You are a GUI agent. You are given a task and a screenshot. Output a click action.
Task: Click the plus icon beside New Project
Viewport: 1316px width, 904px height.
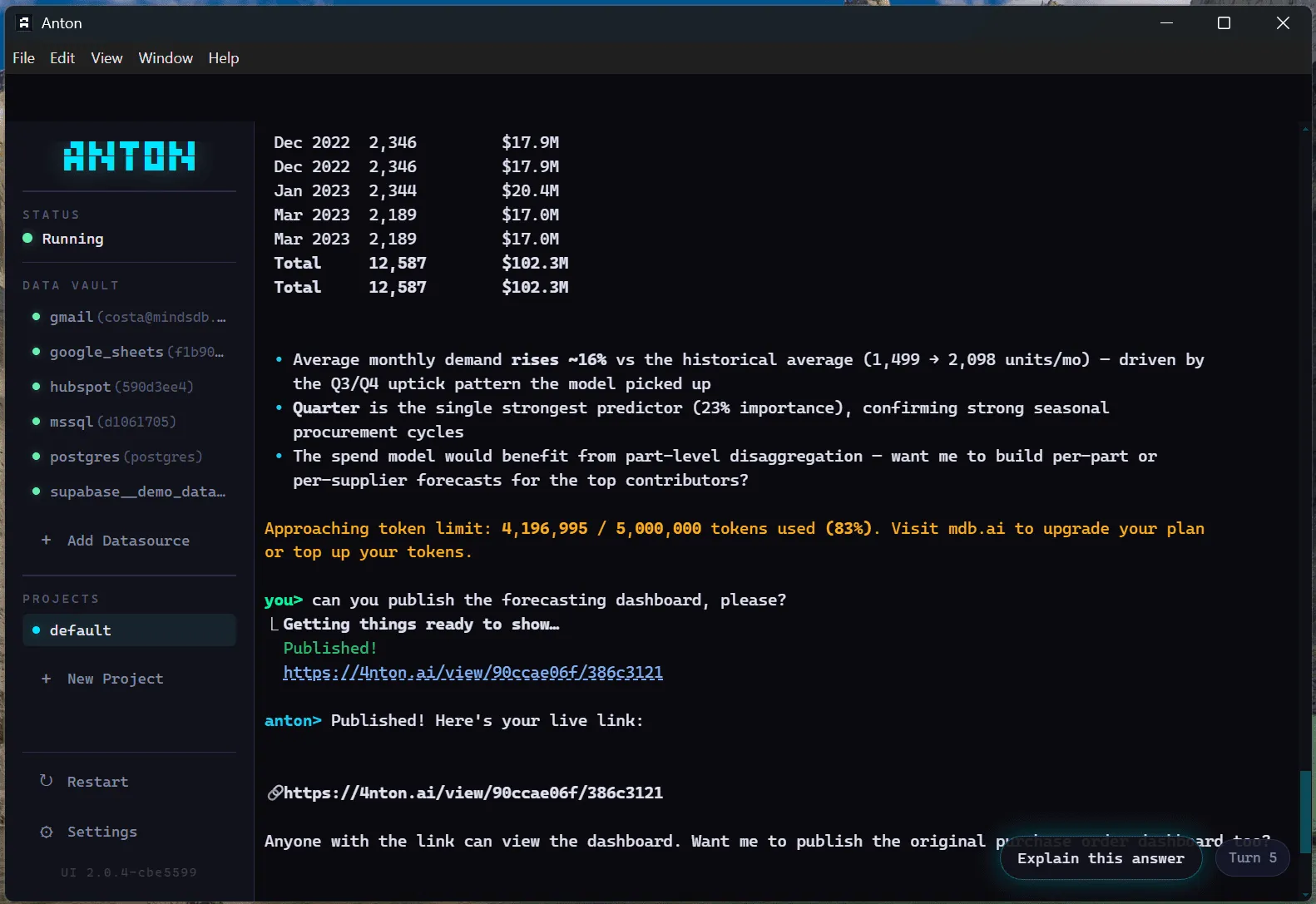pos(46,679)
